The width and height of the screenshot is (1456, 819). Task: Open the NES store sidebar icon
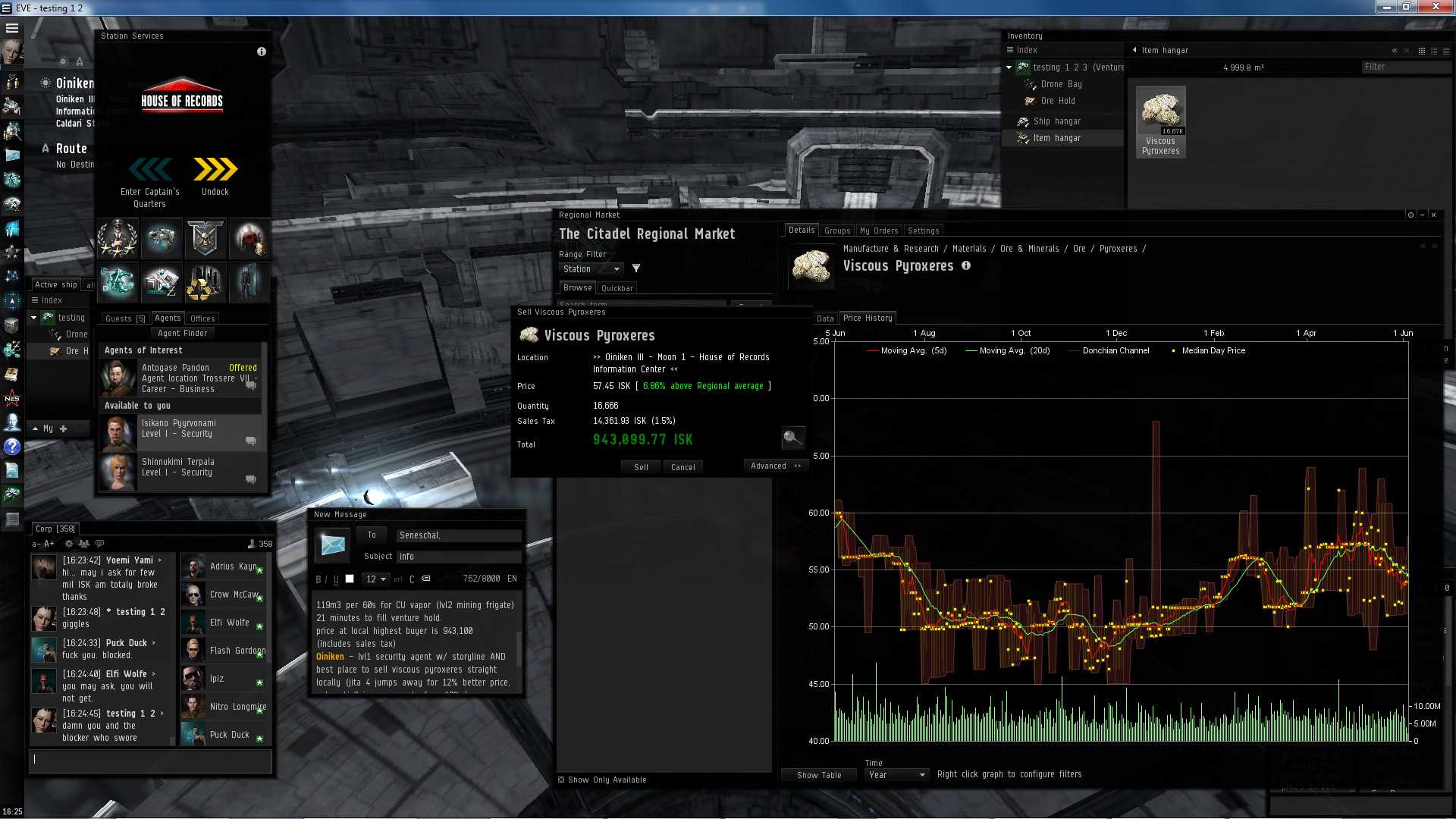pyautogui.click(x=12, y=398)
